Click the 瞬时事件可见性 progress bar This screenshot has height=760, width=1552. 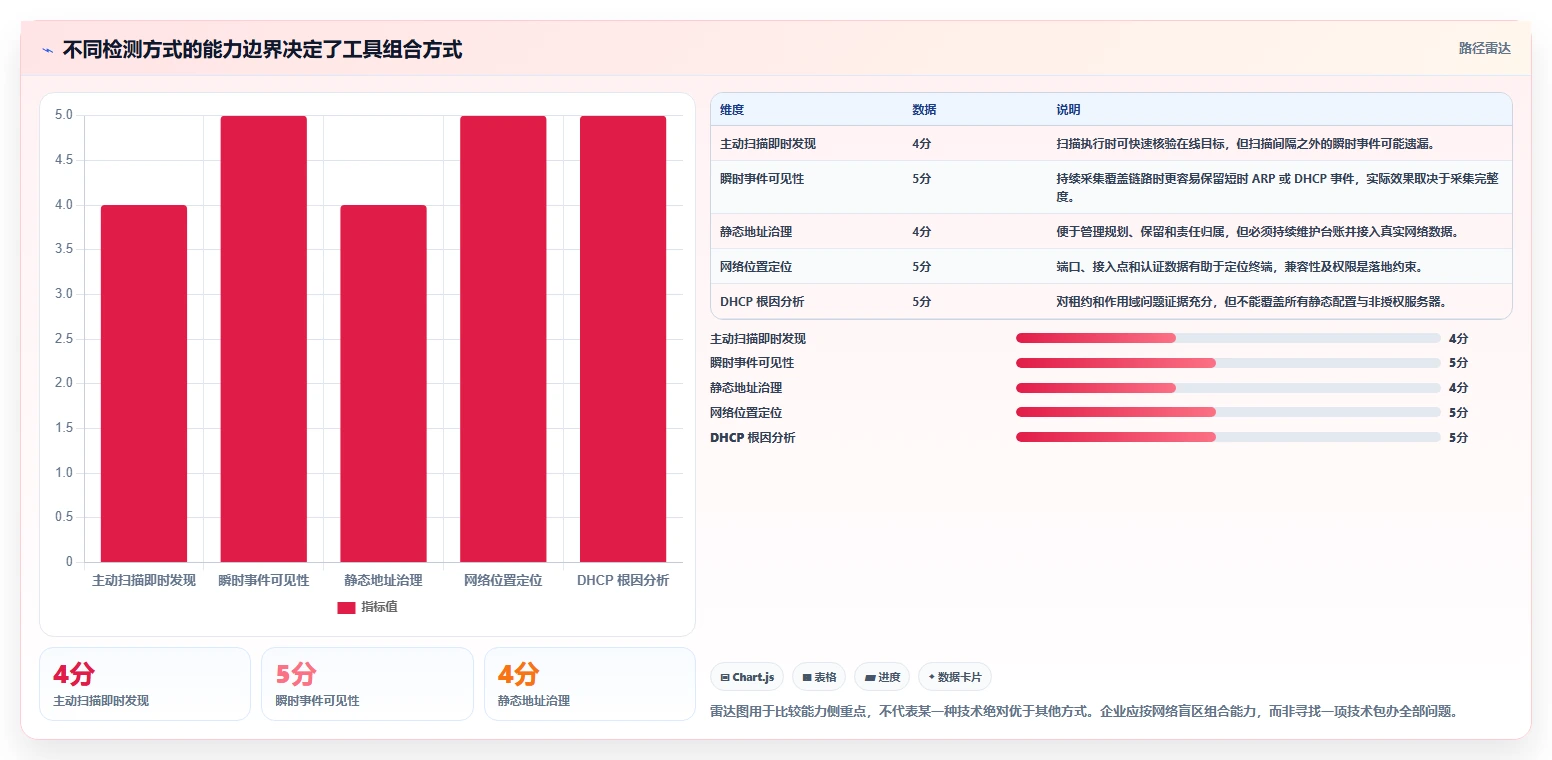click(x=1228, y=363)
